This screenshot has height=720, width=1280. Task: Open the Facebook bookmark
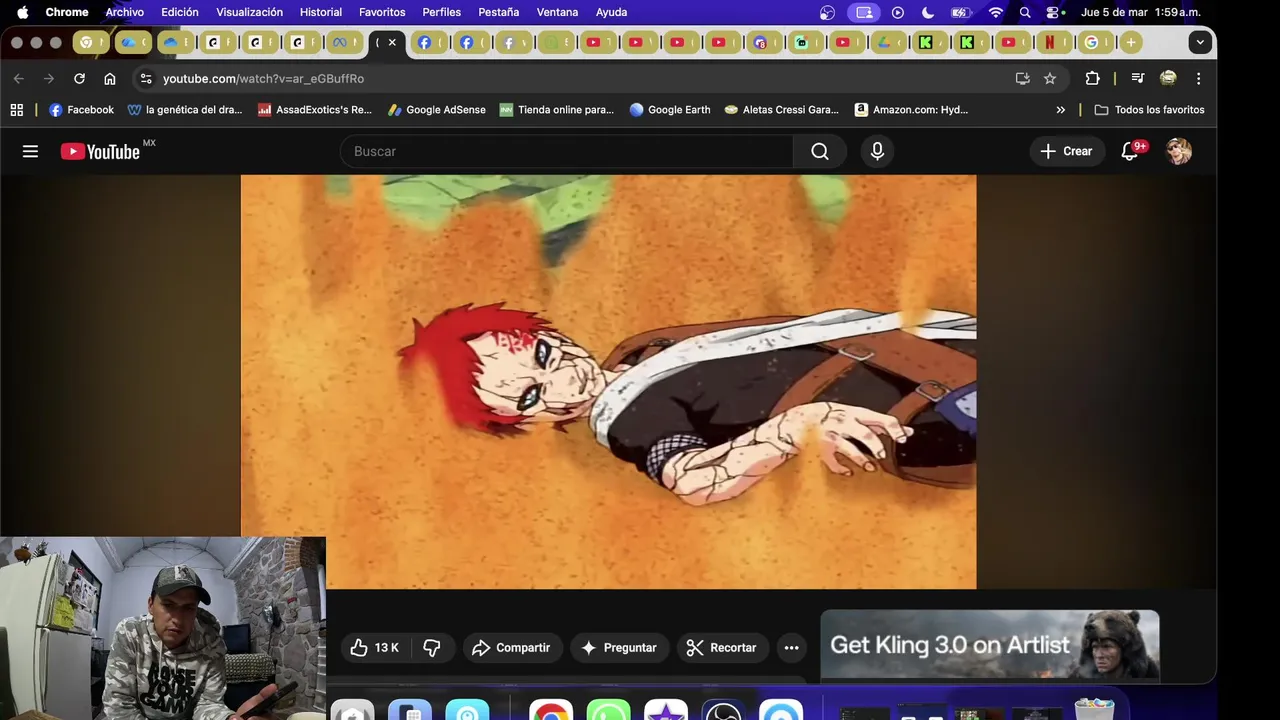tap(81, 110)
